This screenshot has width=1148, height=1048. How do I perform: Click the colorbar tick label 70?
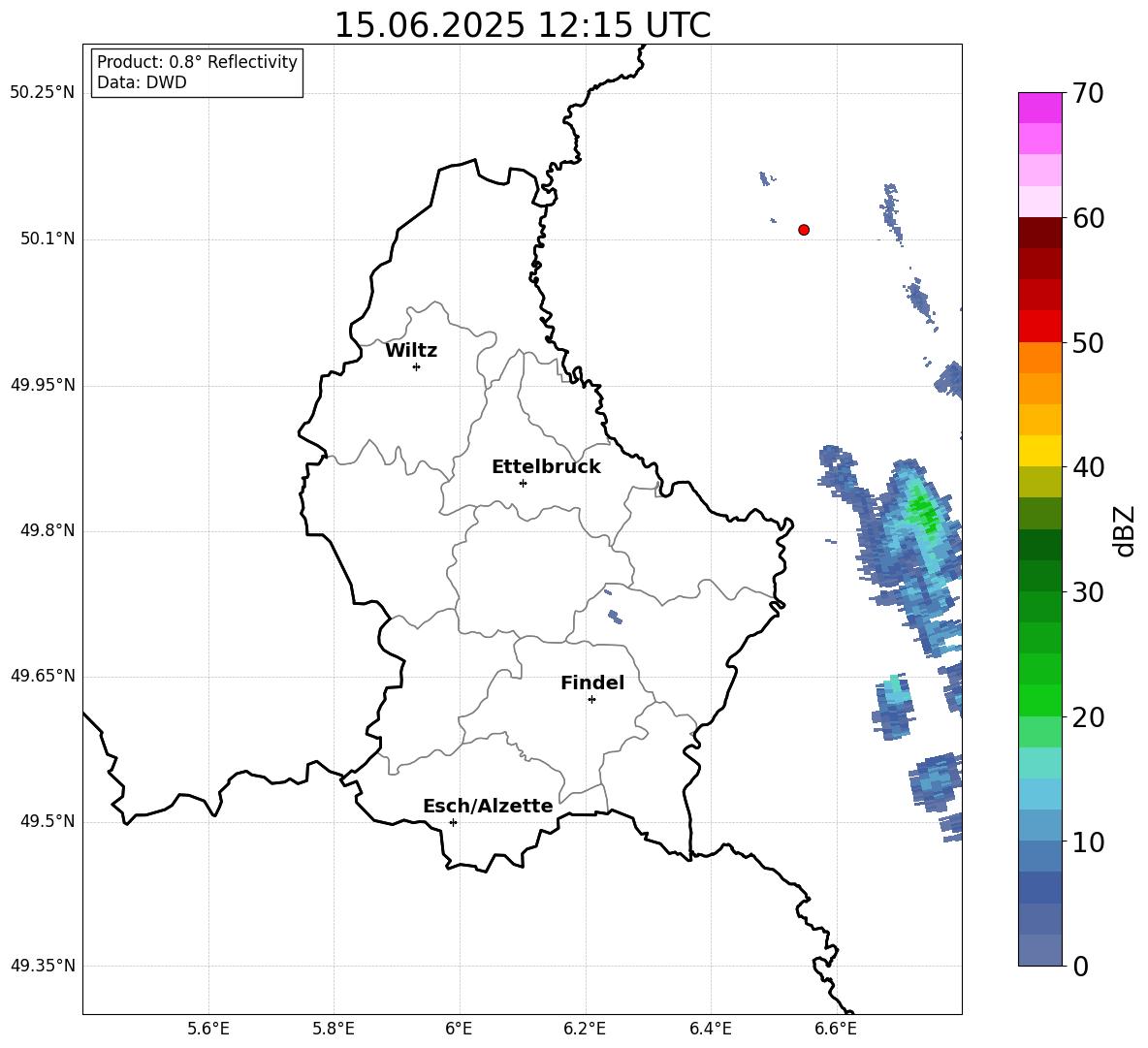(x=1088, y=94)
